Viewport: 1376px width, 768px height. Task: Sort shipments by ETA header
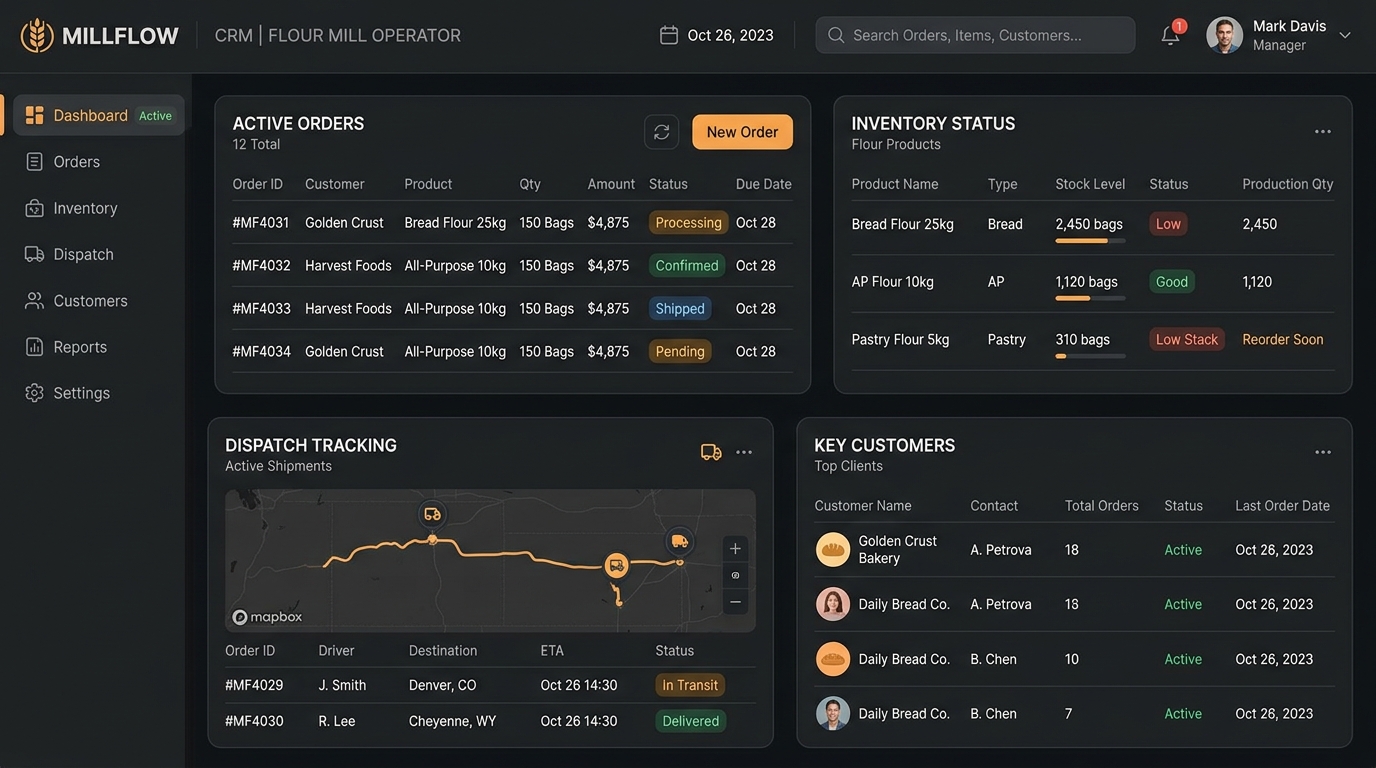coord(552,651)
